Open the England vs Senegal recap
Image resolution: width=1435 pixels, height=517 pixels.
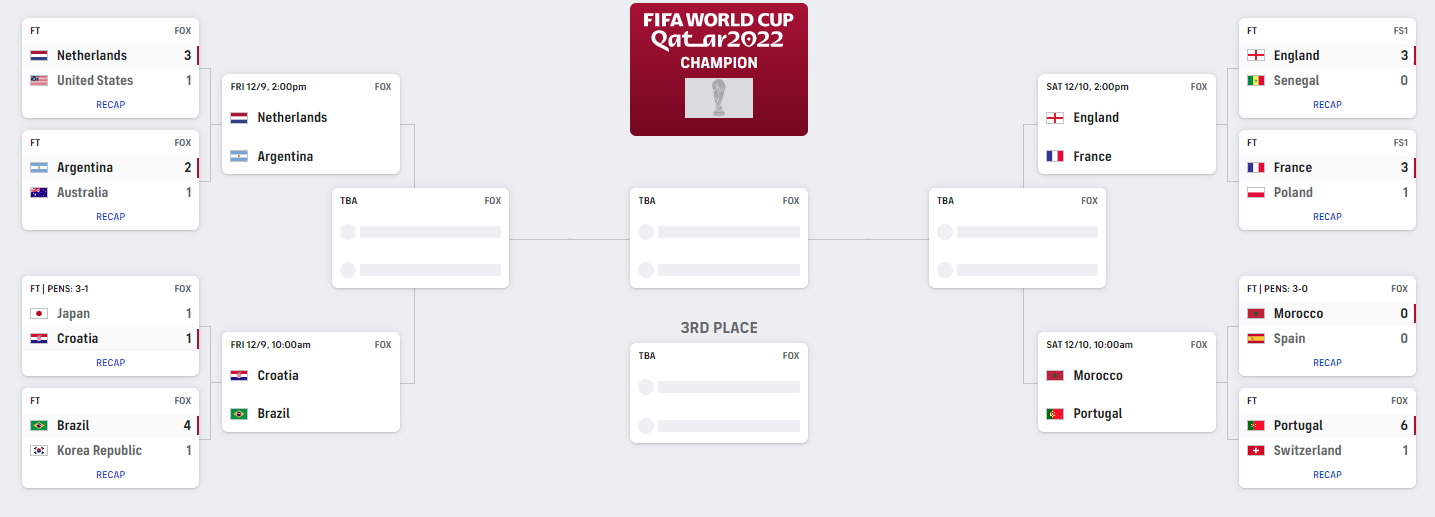tap(1327, 105)
